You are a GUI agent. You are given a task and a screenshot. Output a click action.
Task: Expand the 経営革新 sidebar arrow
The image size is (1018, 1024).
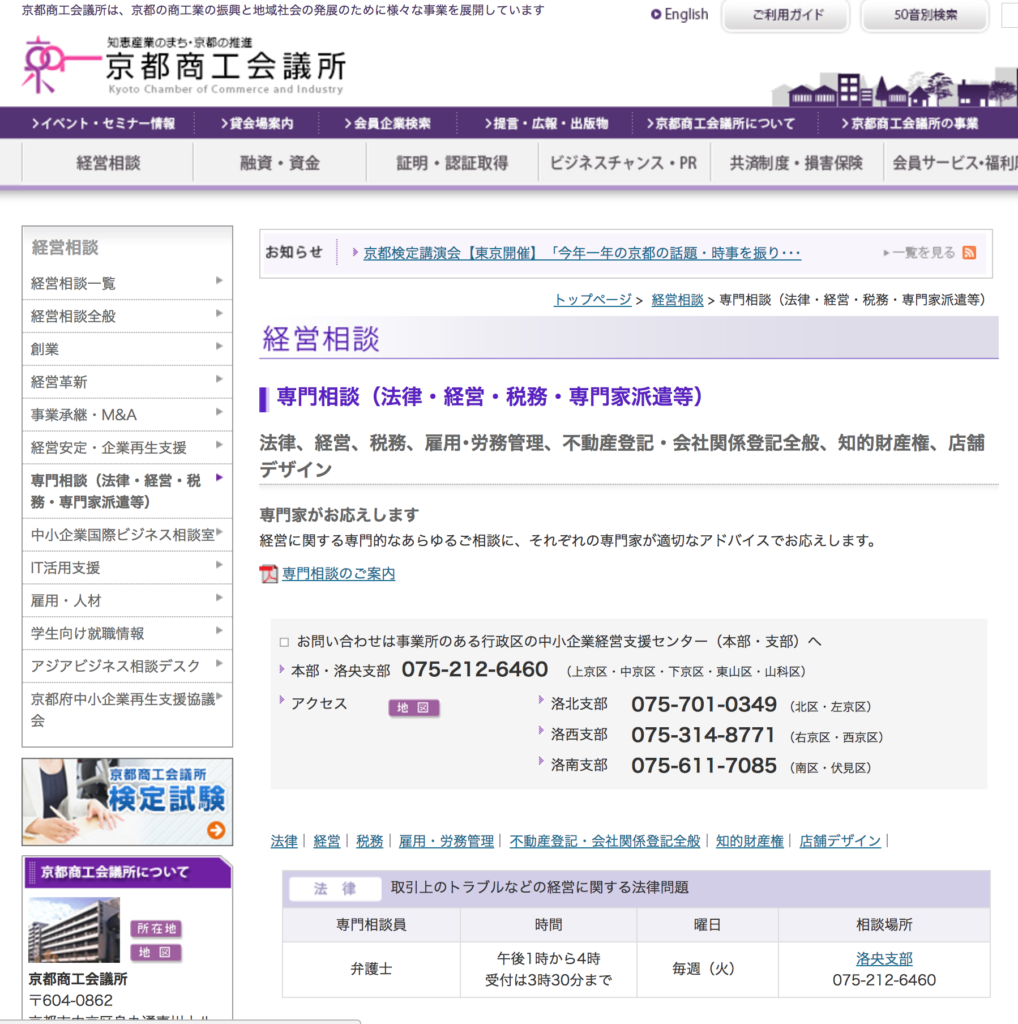[219, 379]
